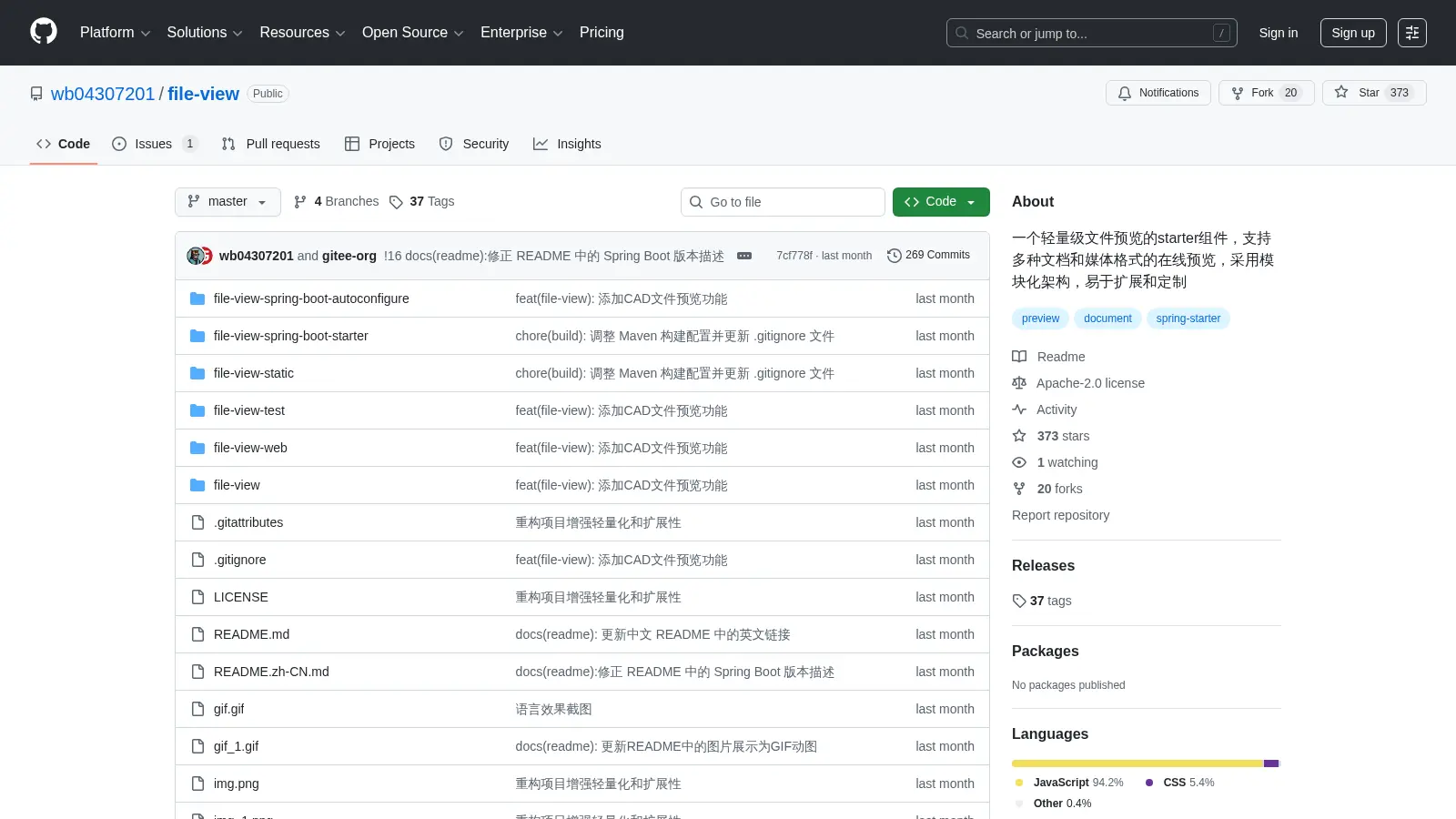Viewport: 1456px width, 819px height.
Task: Expand the Open Source menu
Action: coord(413,33)
